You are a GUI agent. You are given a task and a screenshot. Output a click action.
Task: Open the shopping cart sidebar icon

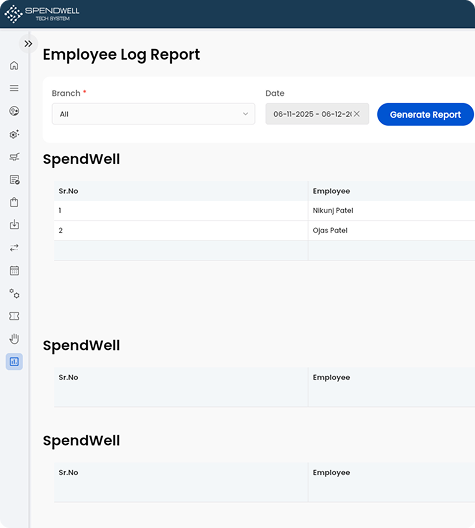point(14,157)
